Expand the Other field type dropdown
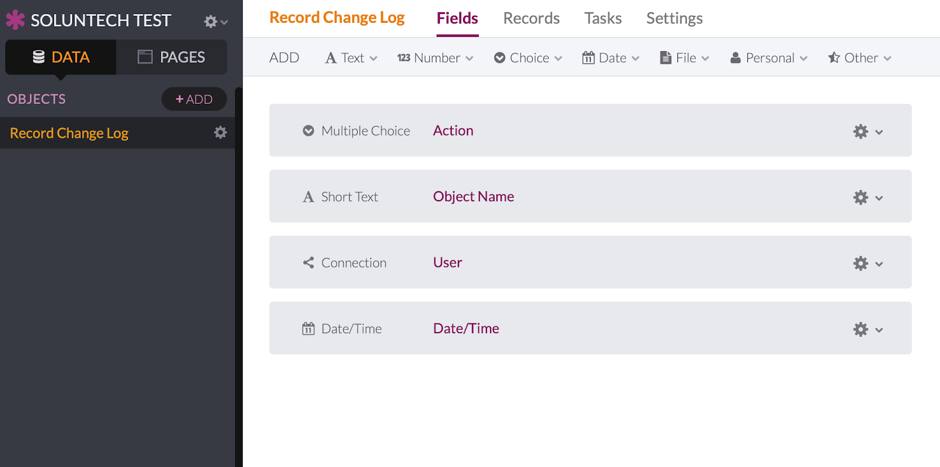Image resolution: width=940 pixels, height=467 pixels. (x=860, y=58)
